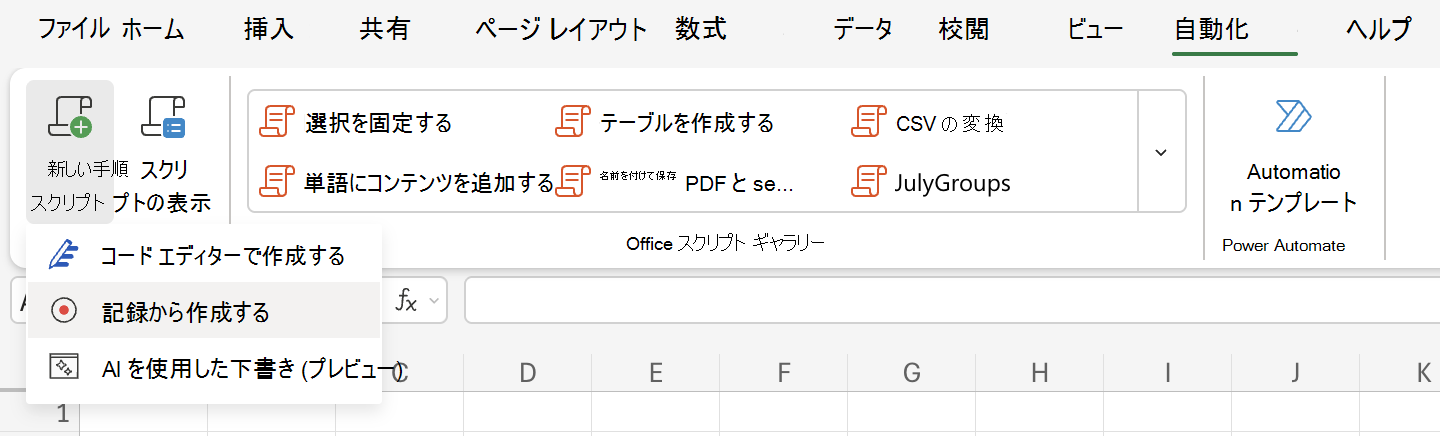The width and height of the screenshot is (1440, 436).
Task: Run the JulyGroups script
Action: pos(952,183)
